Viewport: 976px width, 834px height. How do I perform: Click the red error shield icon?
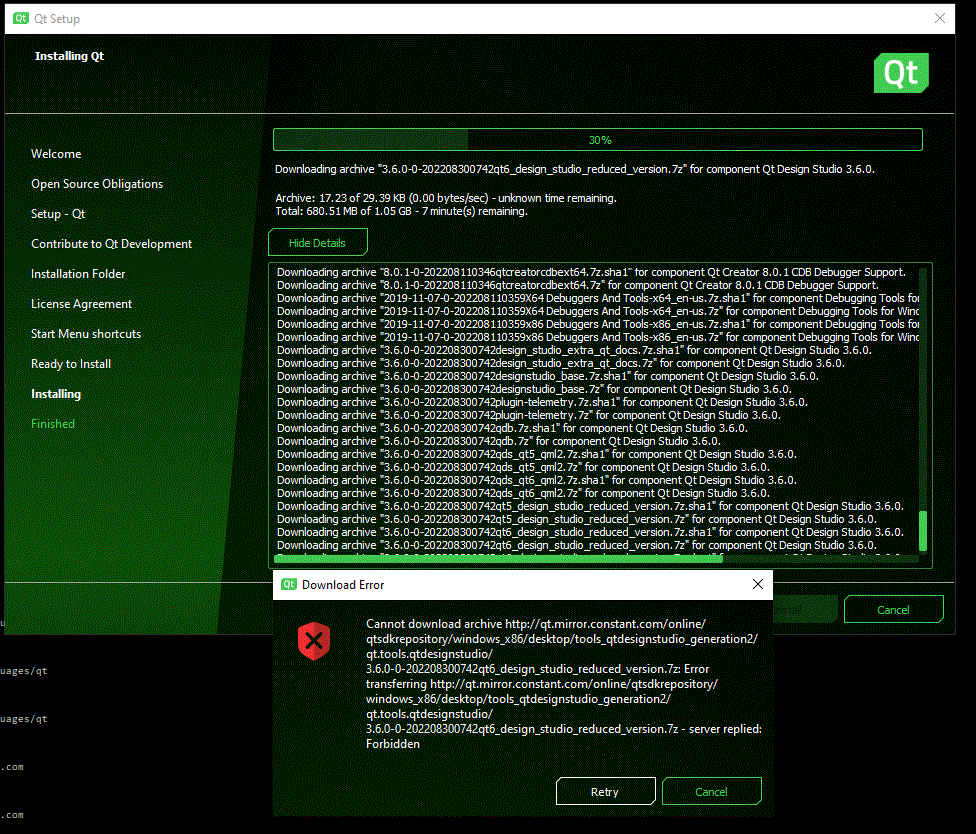[314, 640]
